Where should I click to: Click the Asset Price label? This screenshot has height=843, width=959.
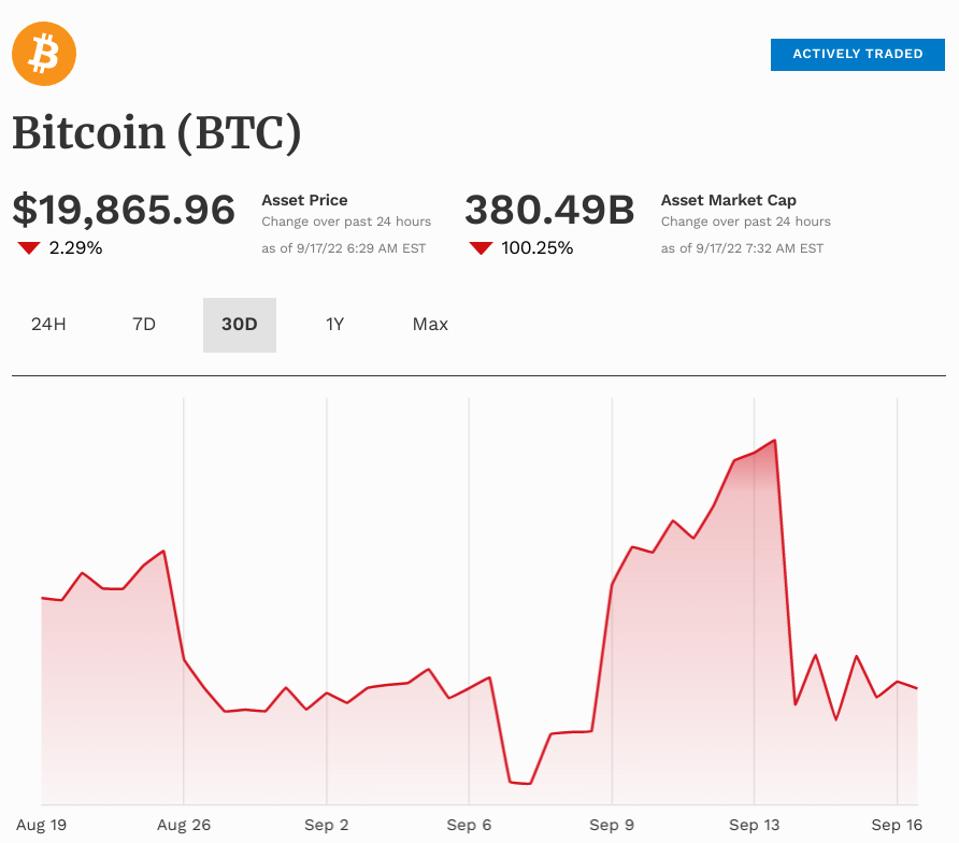pos(305,200)
